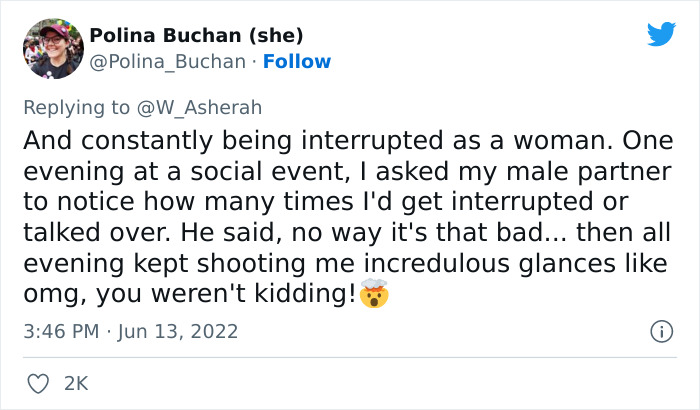Open Polina Buchan's profile picture
This screenshot has height=410, width=700.
(52, 48)
